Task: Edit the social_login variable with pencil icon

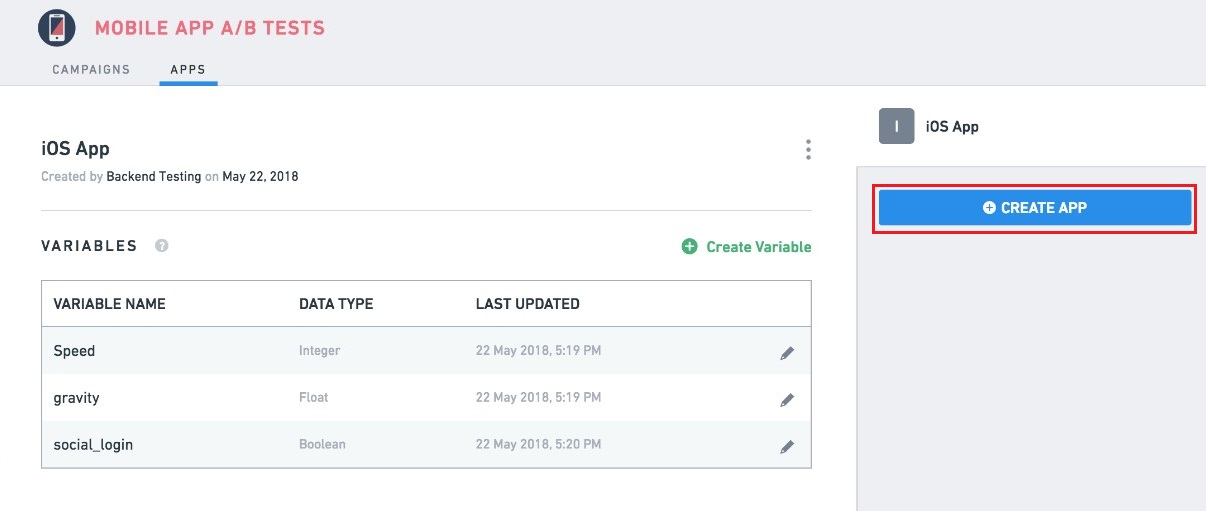Action: pyautogui.click(x=787, y=446)
